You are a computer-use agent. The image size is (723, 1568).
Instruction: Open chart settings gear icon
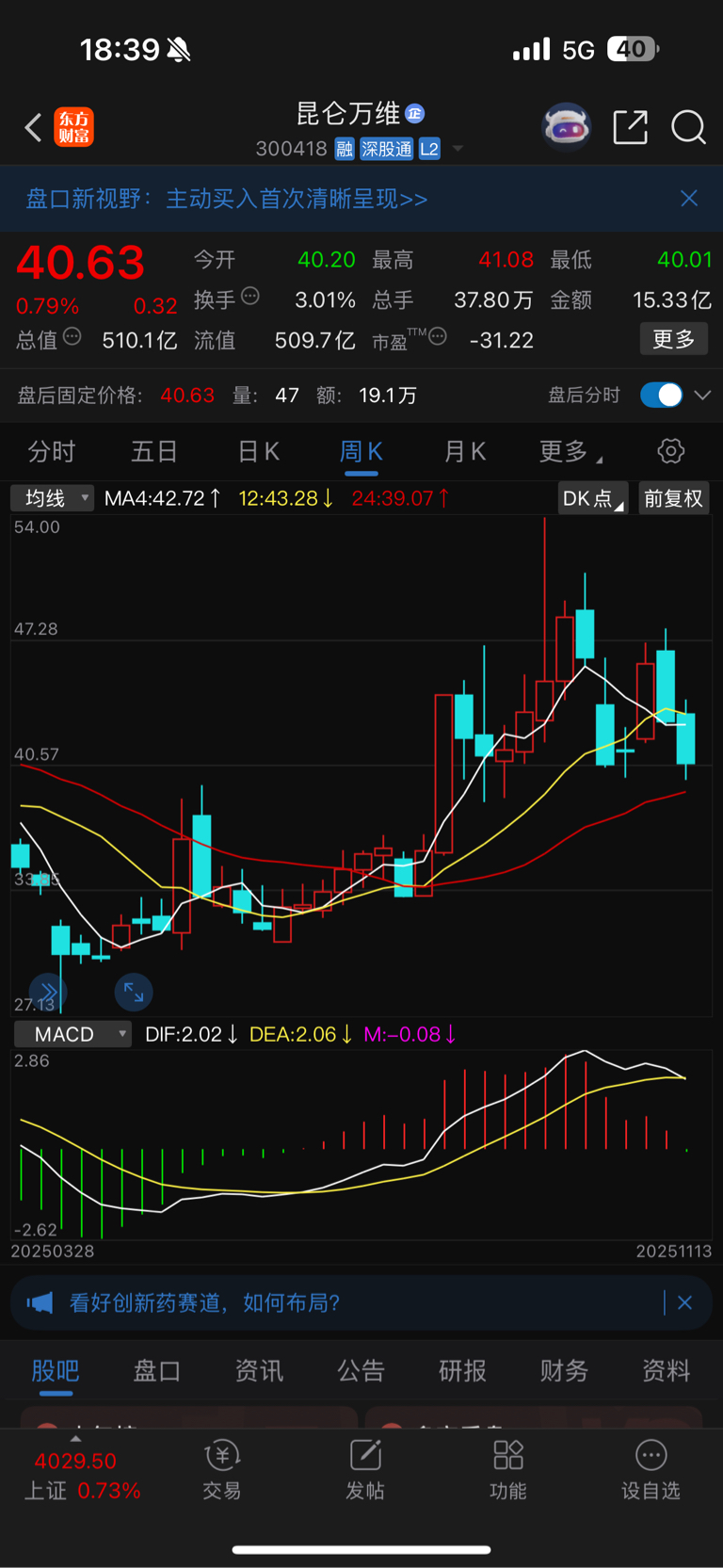click(x=670, y=451)
